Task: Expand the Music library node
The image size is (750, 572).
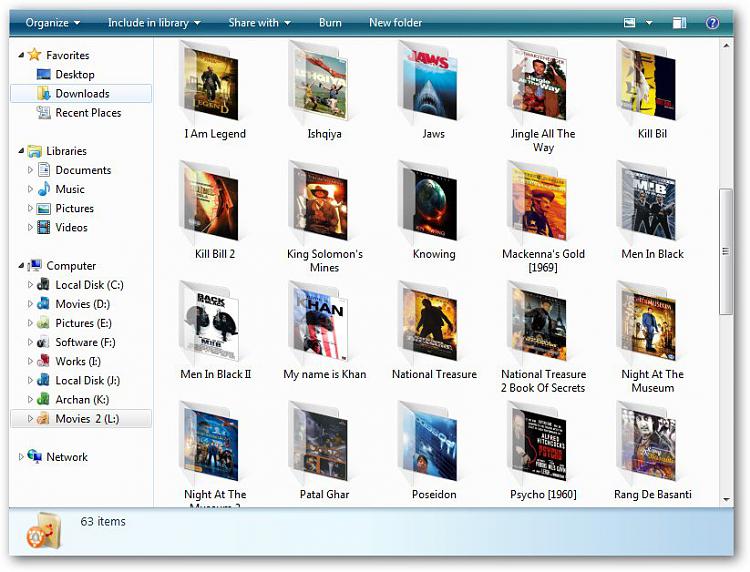Action: click(30, 189)
